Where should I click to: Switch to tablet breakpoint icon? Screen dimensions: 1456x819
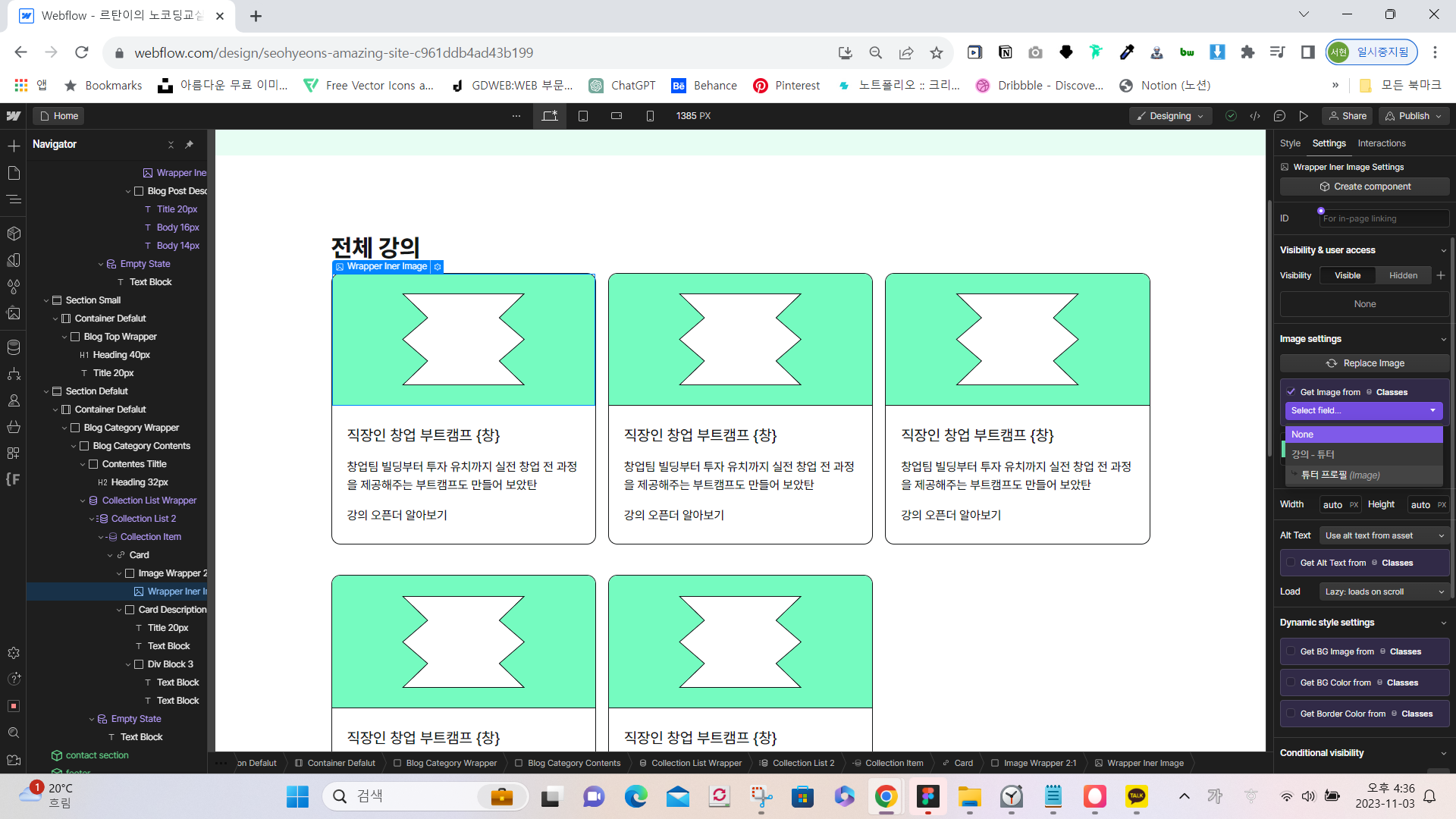583,116
